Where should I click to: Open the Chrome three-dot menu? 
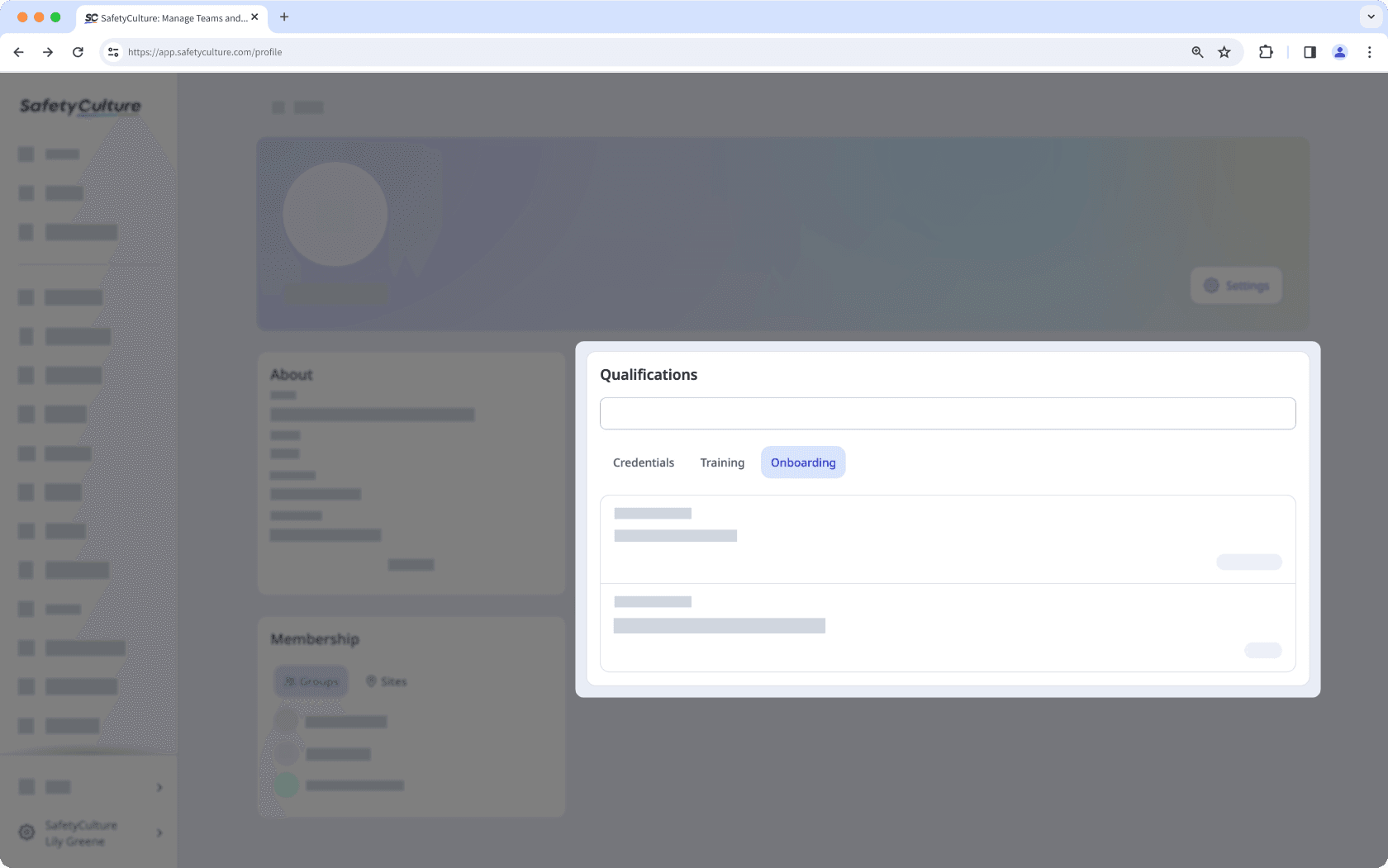click(1369, 52)
